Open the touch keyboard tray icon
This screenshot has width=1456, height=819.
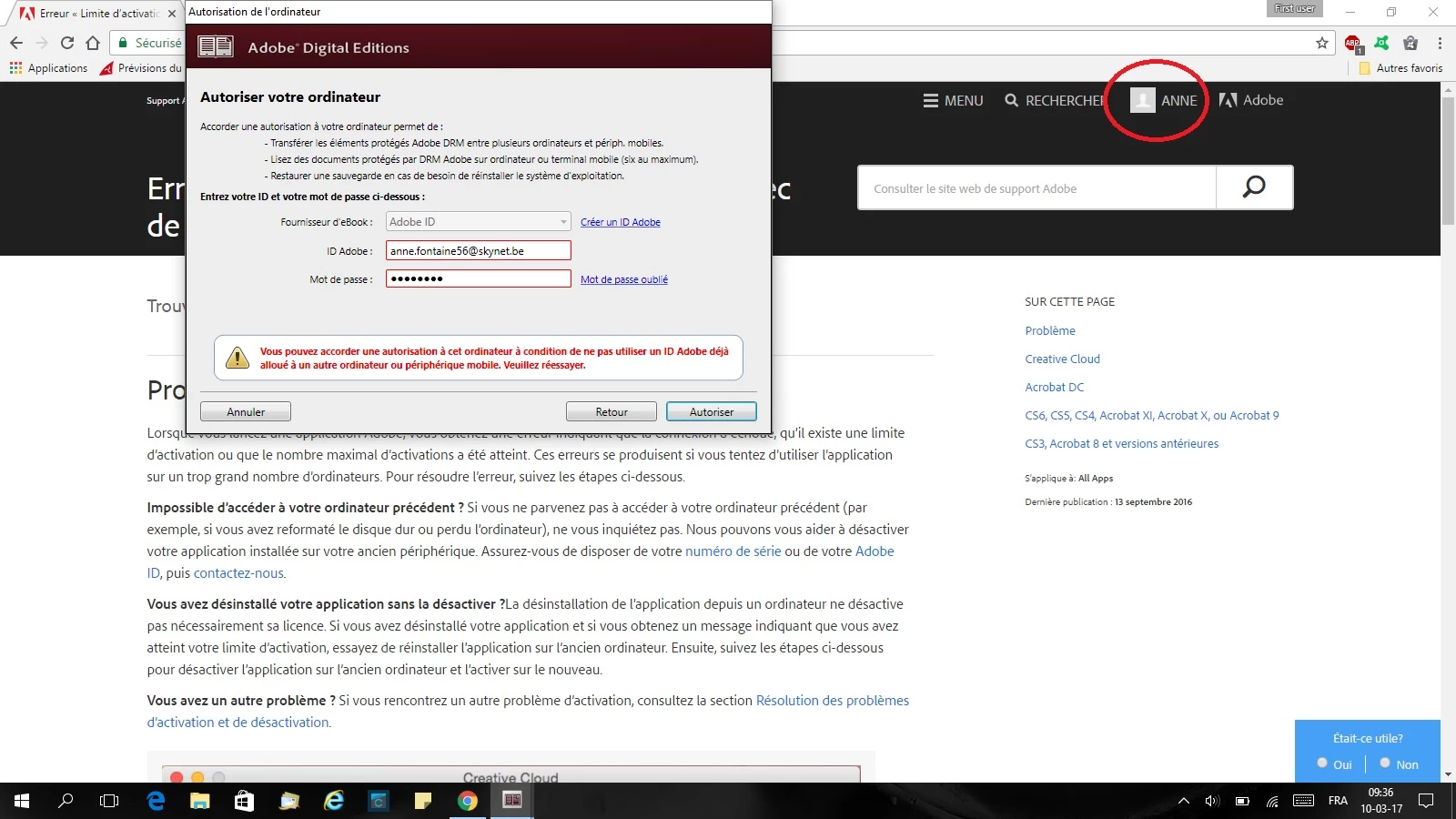pos(1303,801)
